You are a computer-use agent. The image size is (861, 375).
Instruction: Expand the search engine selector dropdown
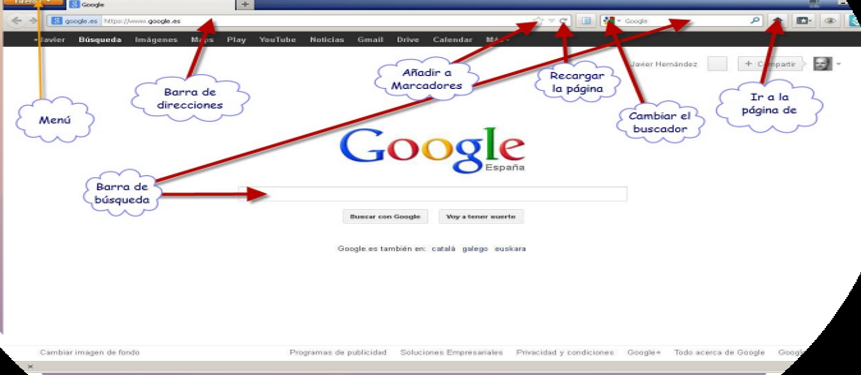tap(611, 21)
